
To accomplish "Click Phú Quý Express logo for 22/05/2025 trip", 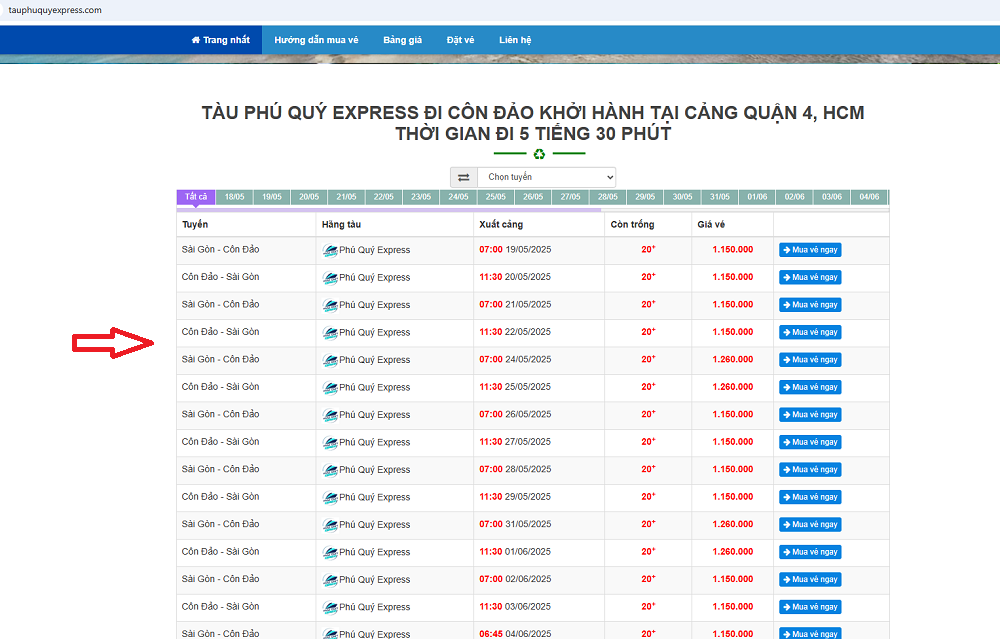I will click(x=330, y=332).
